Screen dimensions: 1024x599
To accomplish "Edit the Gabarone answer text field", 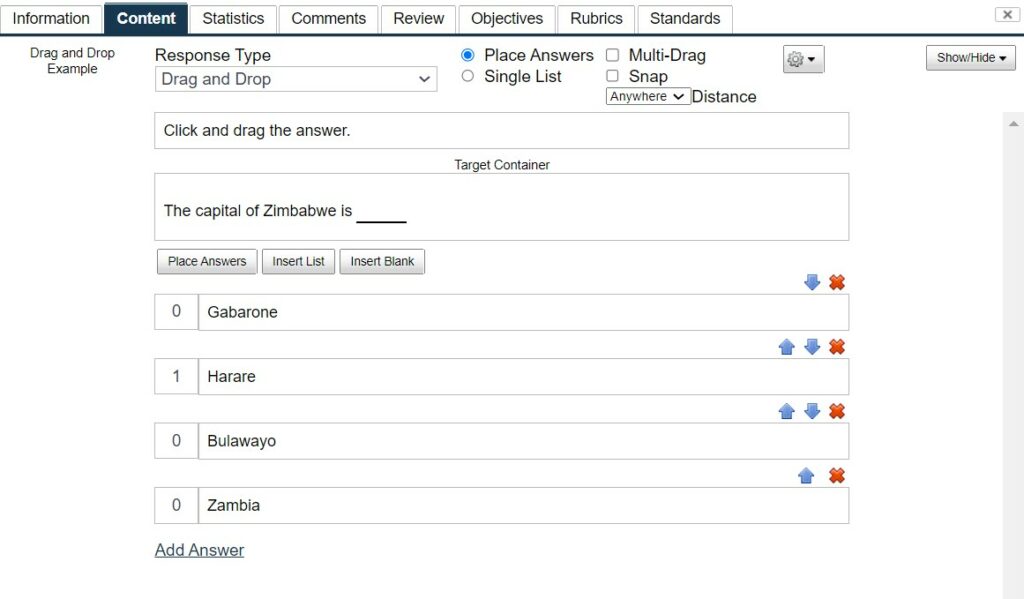I will 524,312.
